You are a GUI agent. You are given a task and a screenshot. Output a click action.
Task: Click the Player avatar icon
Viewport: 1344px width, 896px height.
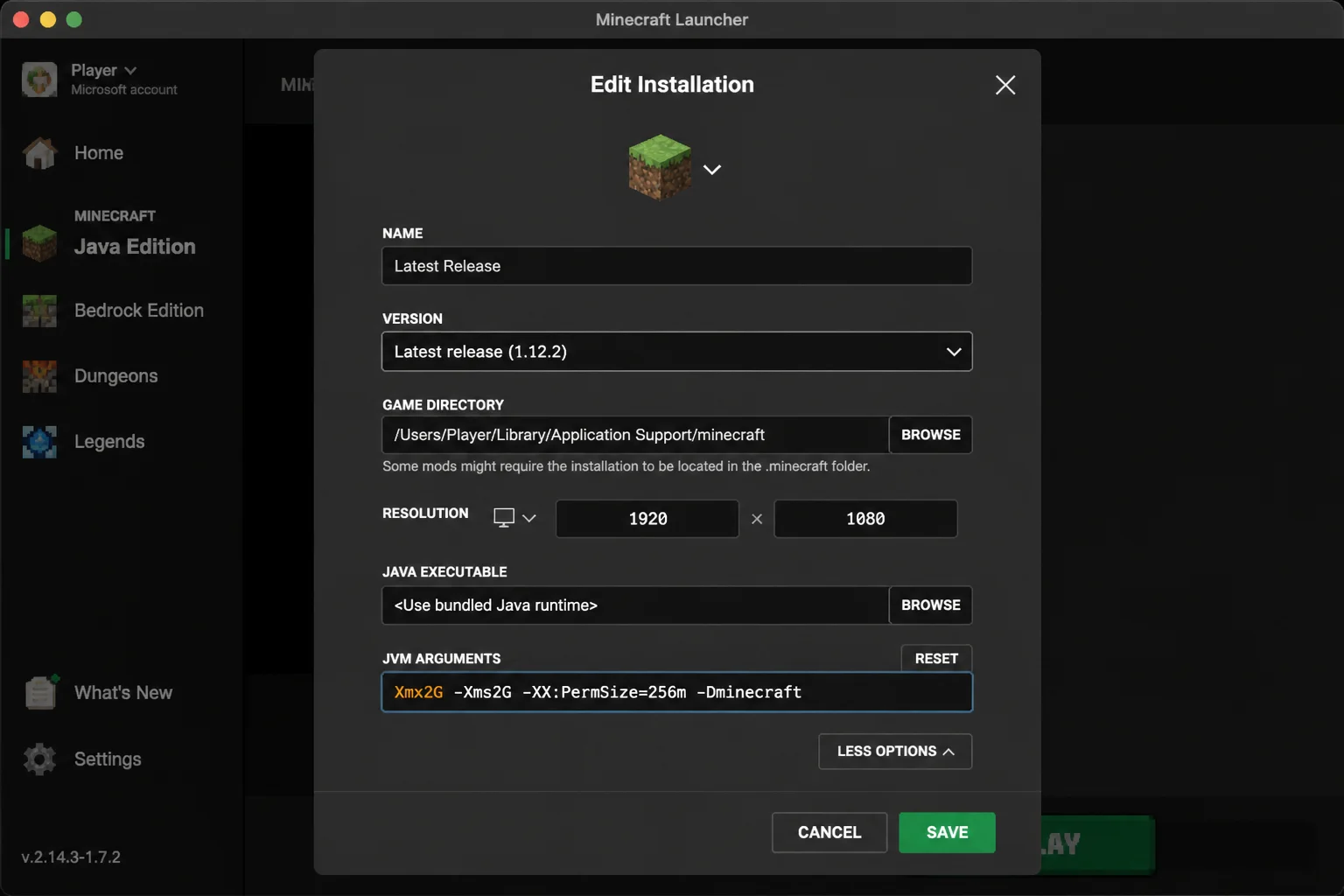click(x=39, y=80)
